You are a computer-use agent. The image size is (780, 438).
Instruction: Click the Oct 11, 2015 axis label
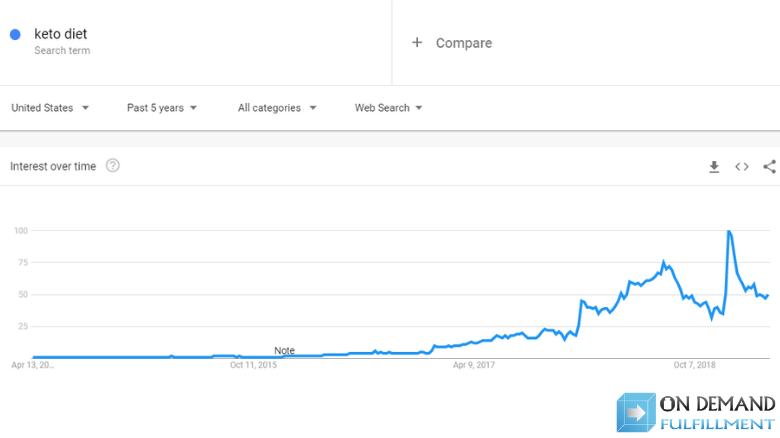(x=253, y=365)
